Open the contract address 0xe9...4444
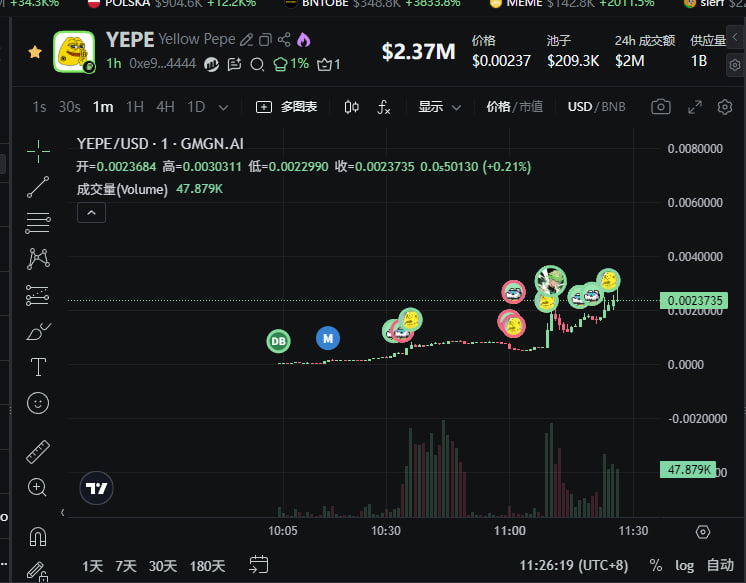 [x=162, y=64]
